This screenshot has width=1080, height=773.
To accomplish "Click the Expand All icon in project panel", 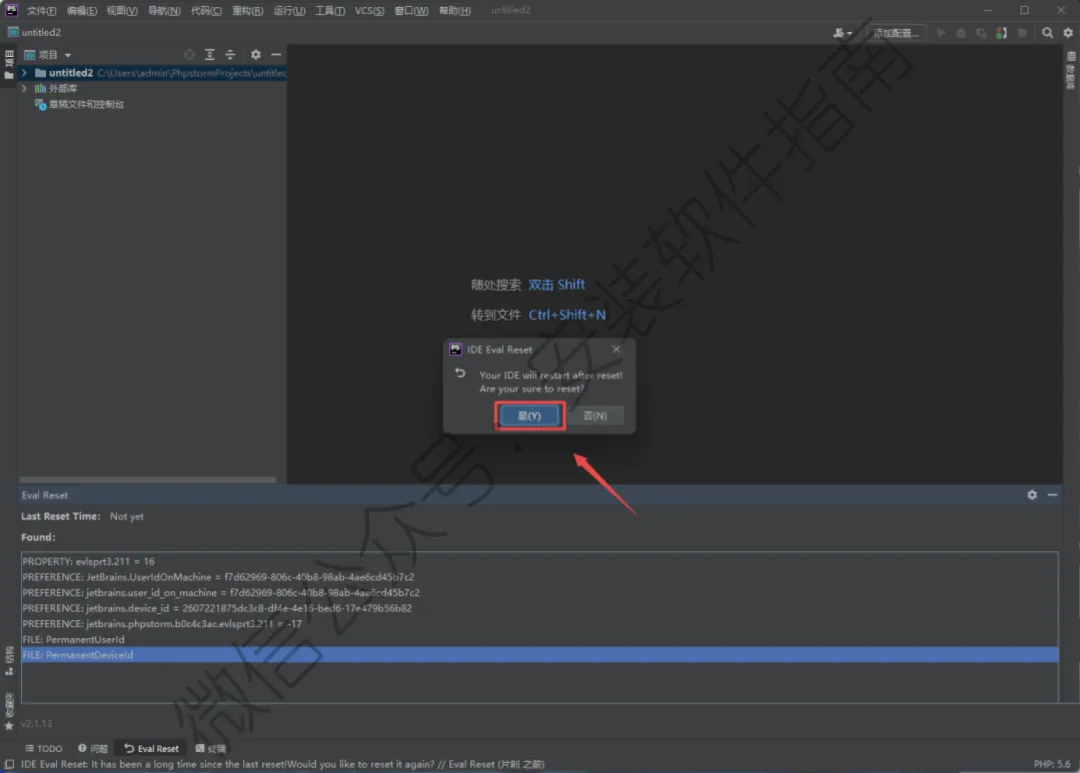I will coord(209,54).
